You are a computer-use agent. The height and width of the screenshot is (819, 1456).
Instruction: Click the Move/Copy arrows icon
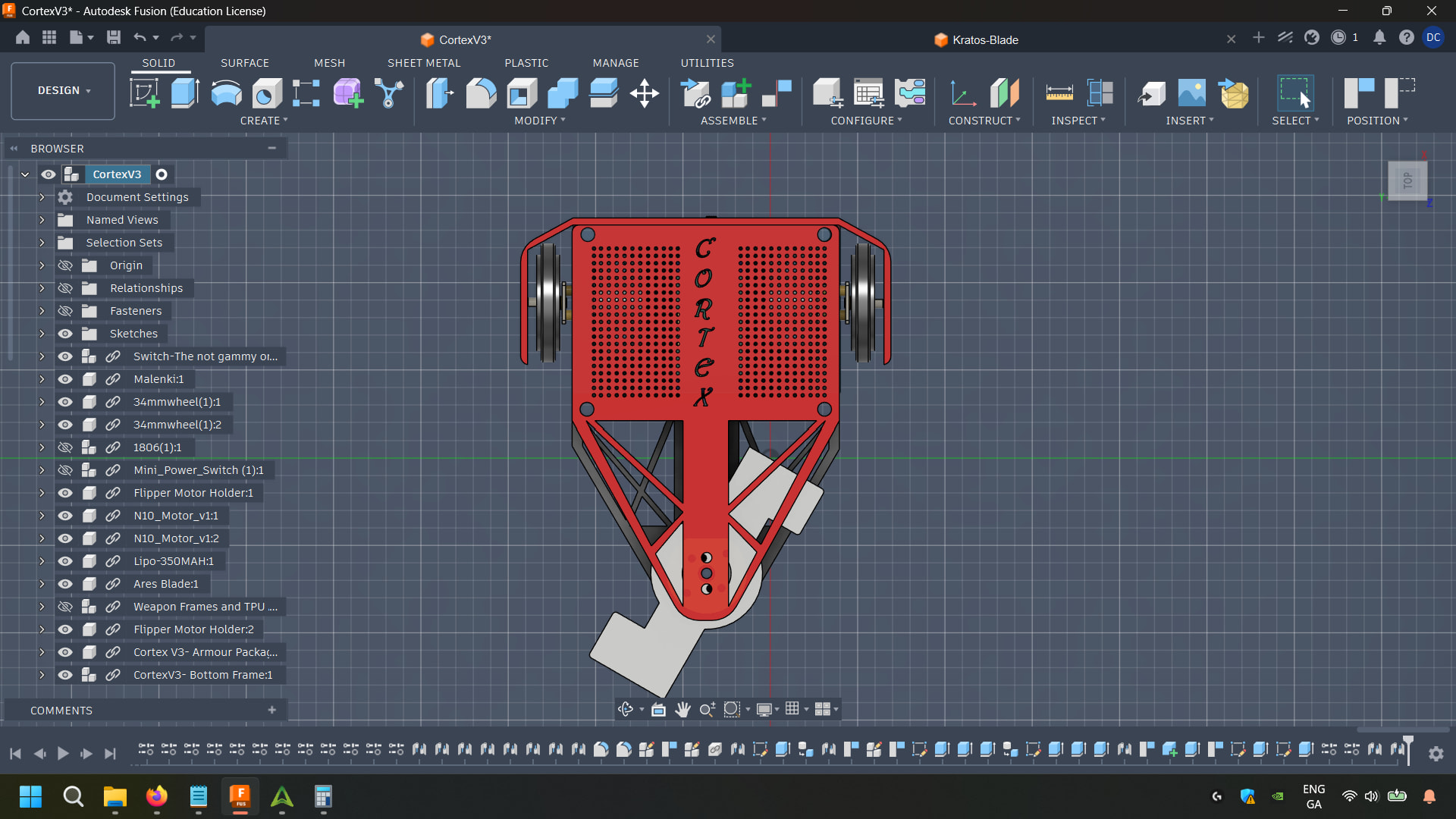coord(644,93)
